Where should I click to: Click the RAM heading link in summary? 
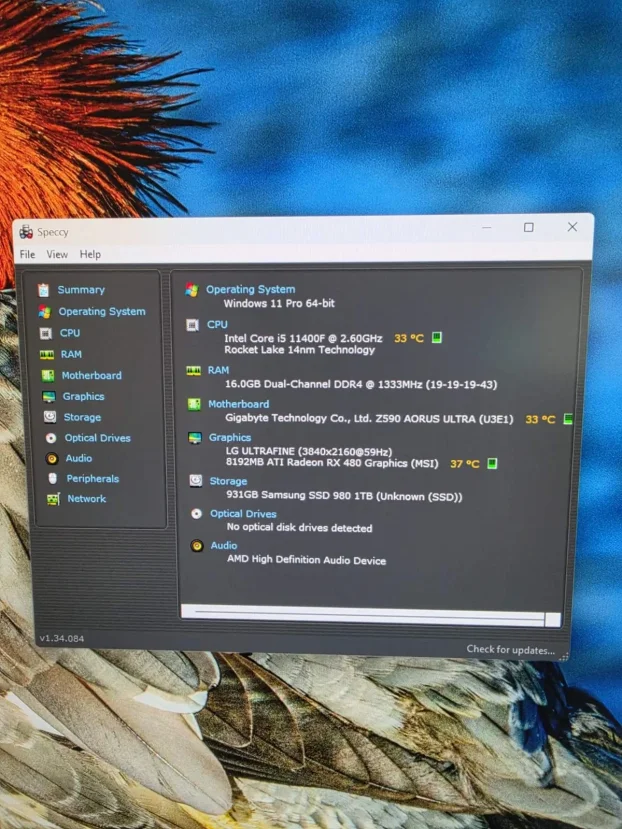pyautogui.click(x=218, y=370)
